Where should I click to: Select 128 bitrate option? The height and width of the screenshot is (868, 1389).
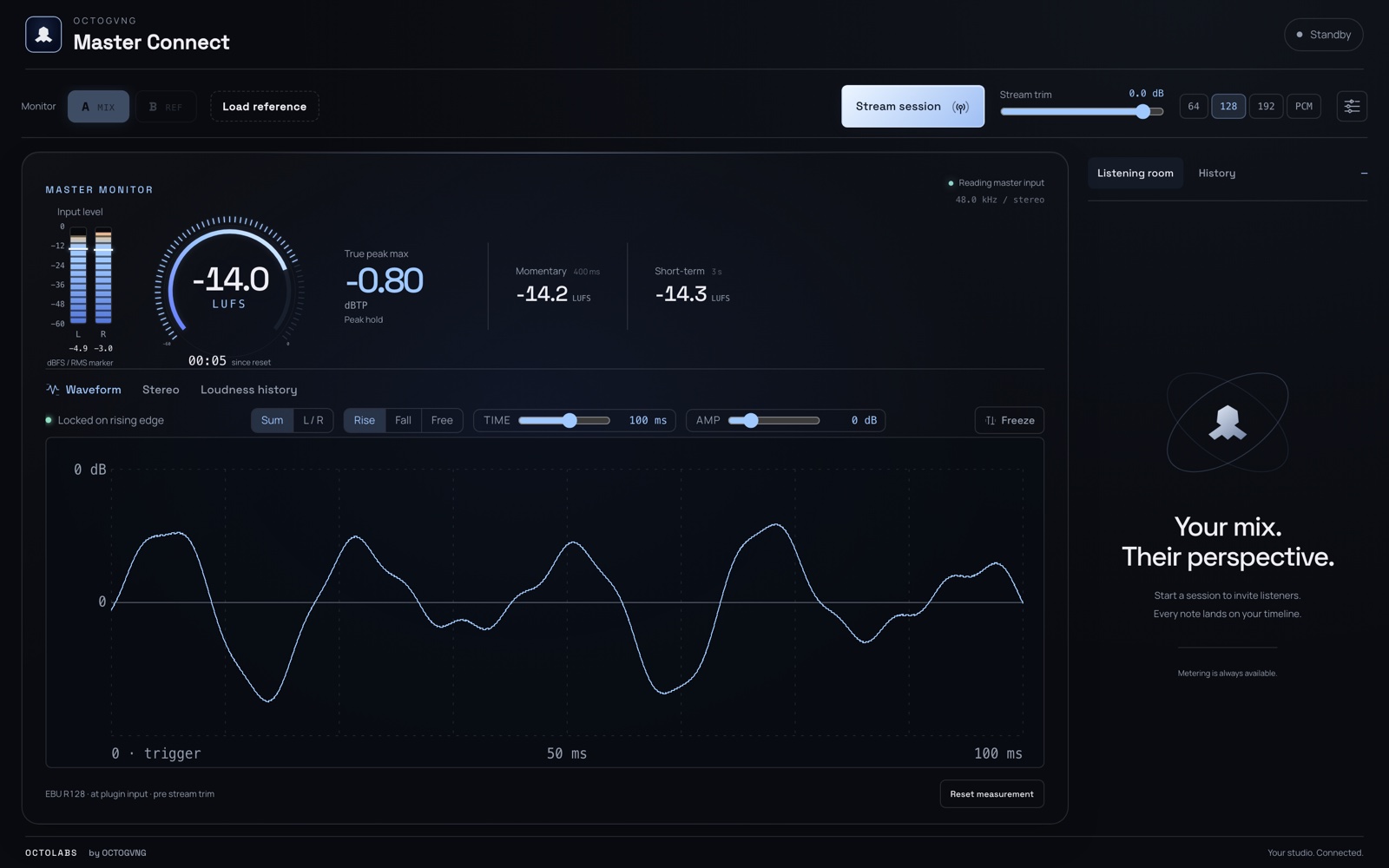pos(1228,106)
